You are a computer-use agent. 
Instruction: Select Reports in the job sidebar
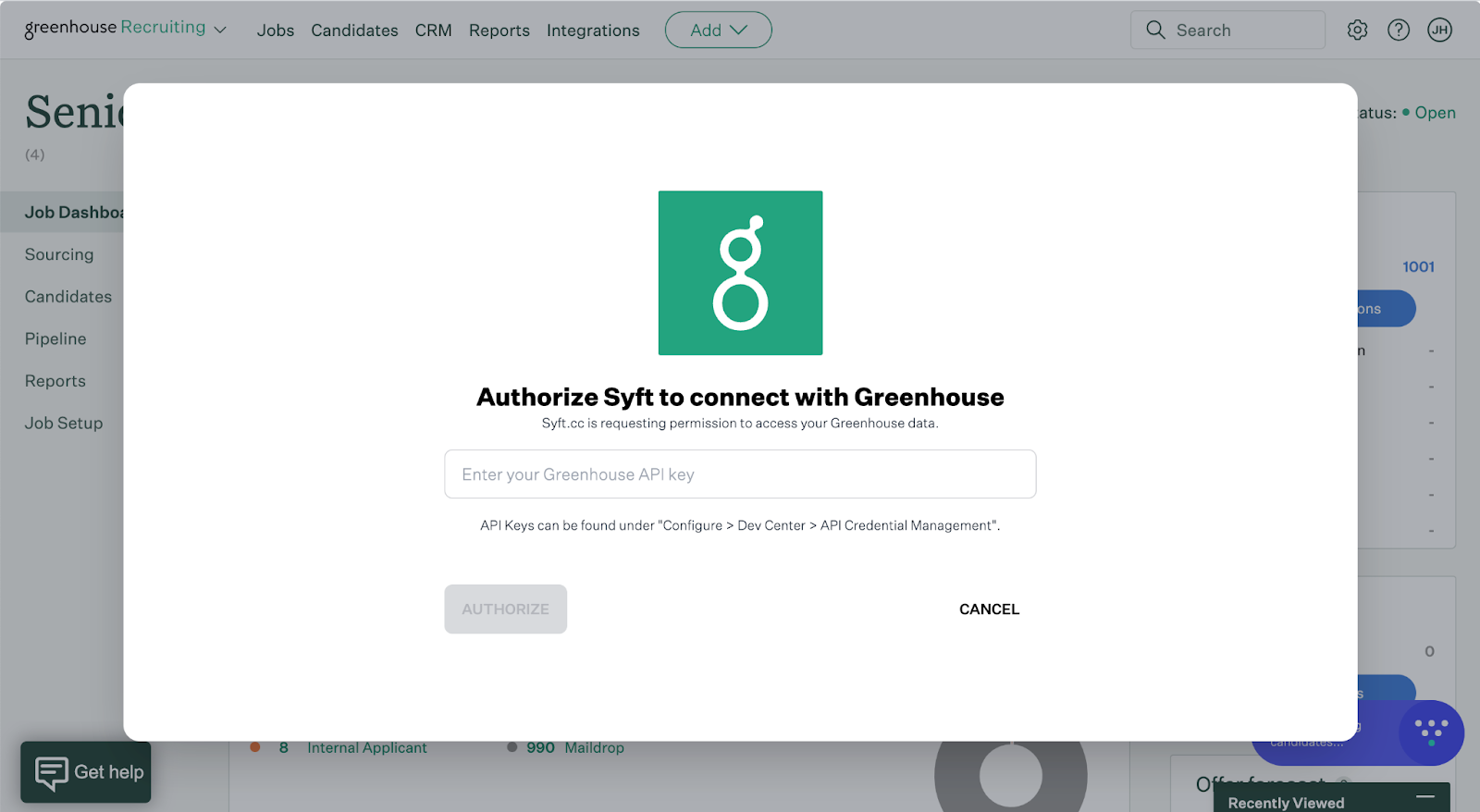tap(55, 381)
